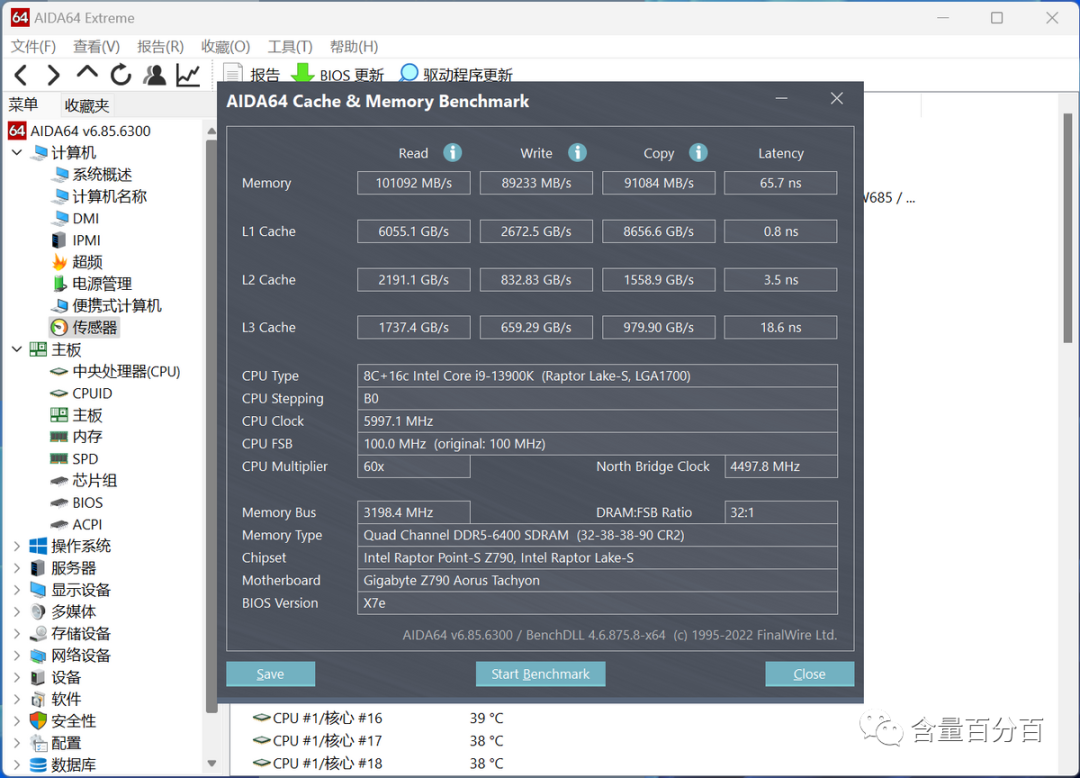Click the L1 Cache latency 0.8 ns

click(780, 231)
